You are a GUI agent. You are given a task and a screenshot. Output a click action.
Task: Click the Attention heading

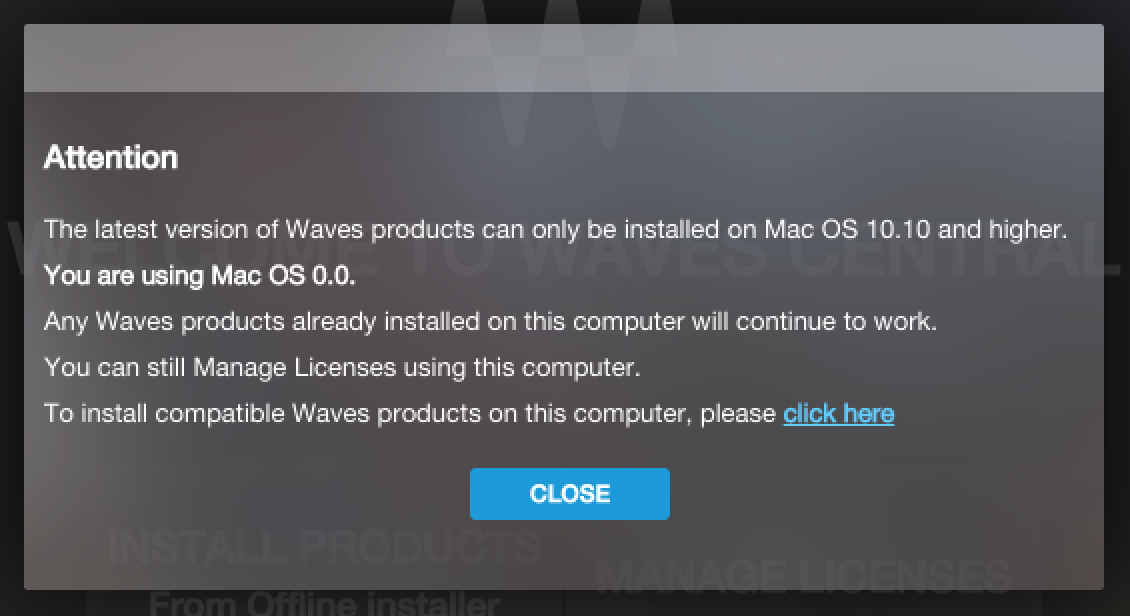tap(111, 157)
